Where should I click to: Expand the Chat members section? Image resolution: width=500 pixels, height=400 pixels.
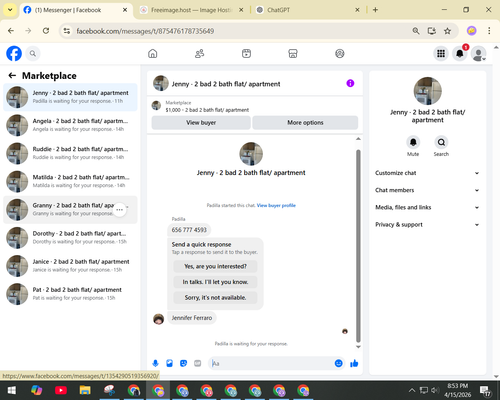(427, 190)
